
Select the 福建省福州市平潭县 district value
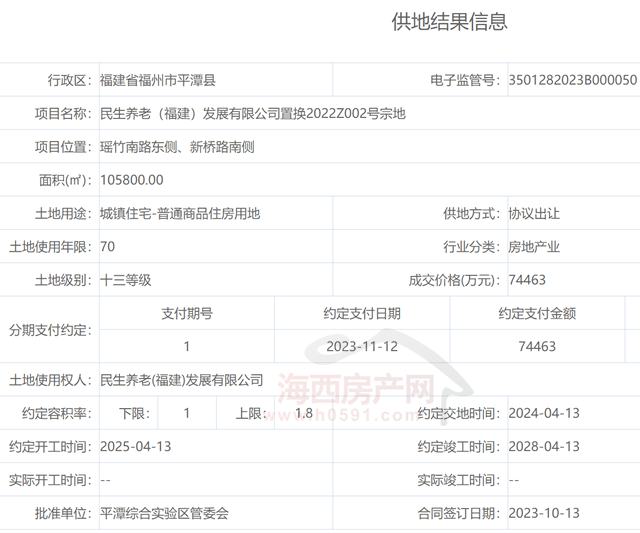(158, 80)
